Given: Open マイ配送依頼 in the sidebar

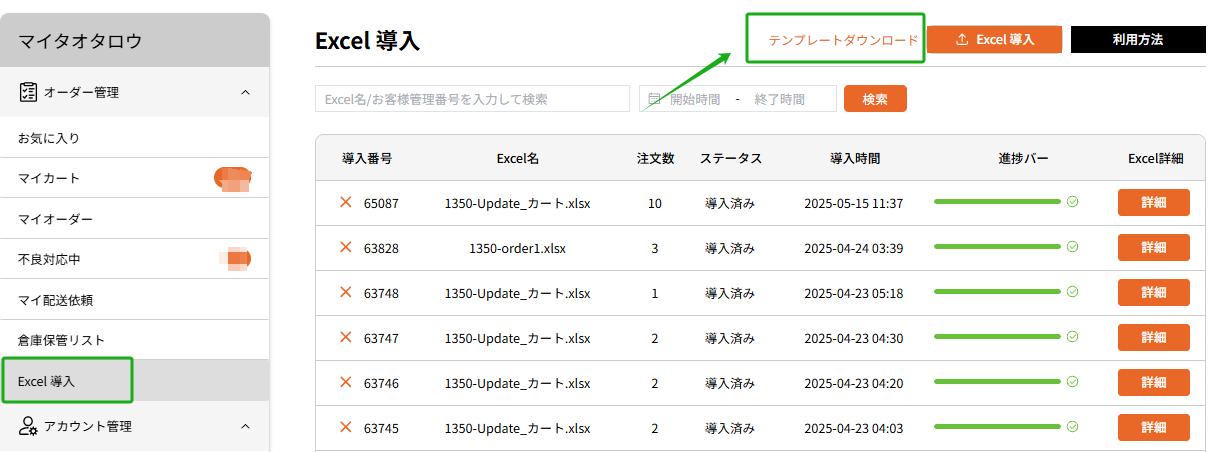Looking at the screenshot, I should tap(135, 299).
